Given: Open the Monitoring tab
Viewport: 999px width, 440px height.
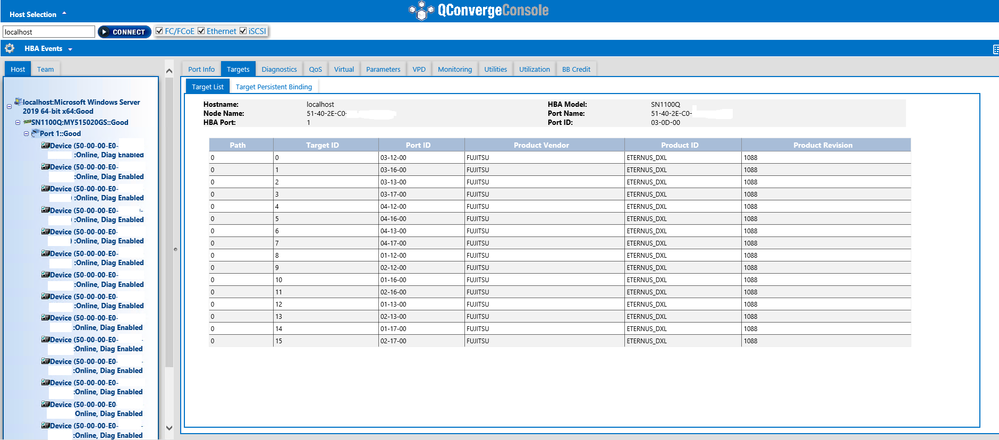Looking at the screenshot, I should click(x=455, y=69).
